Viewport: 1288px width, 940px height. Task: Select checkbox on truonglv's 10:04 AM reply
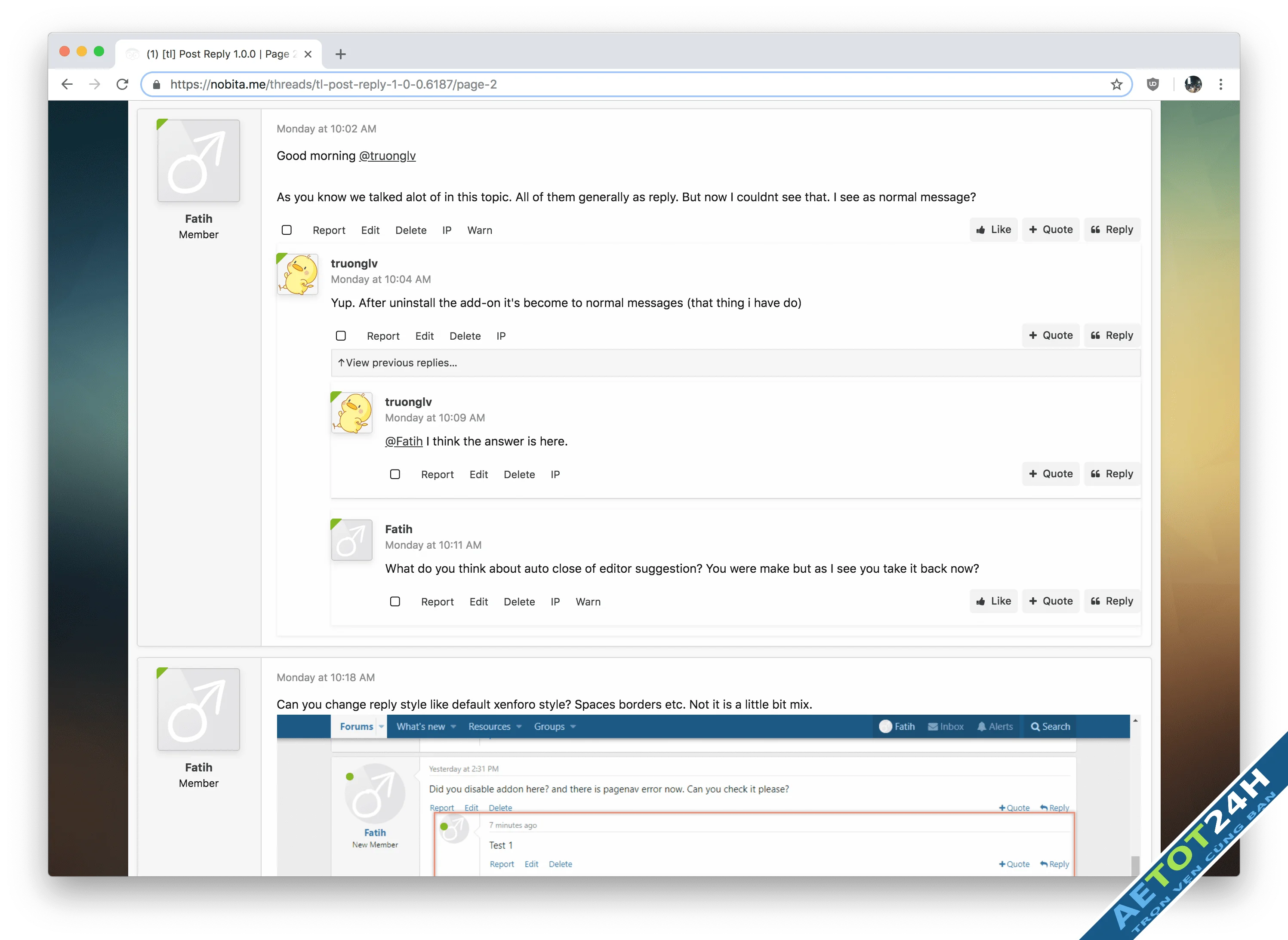tap(341, 336)
